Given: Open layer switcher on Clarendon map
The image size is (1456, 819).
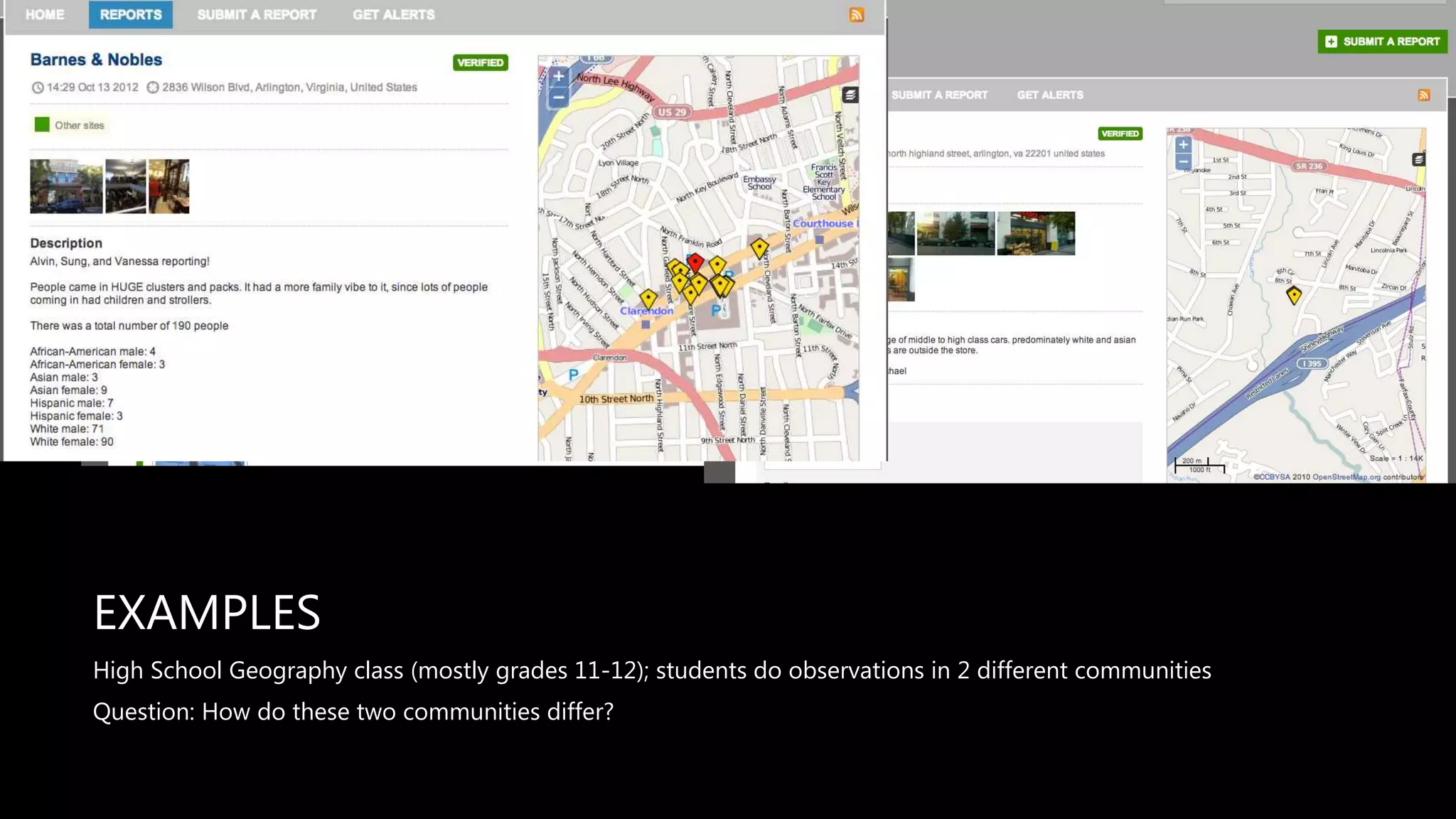Looking at the screenshot, I should pos(850,95).
